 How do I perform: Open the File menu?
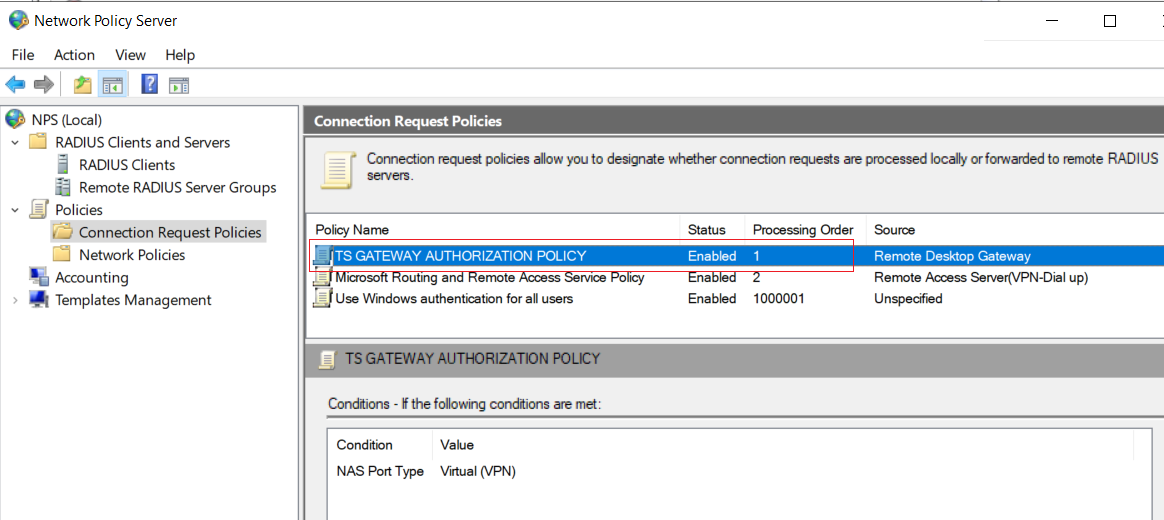pyautogui.click(x=23, y=55)
